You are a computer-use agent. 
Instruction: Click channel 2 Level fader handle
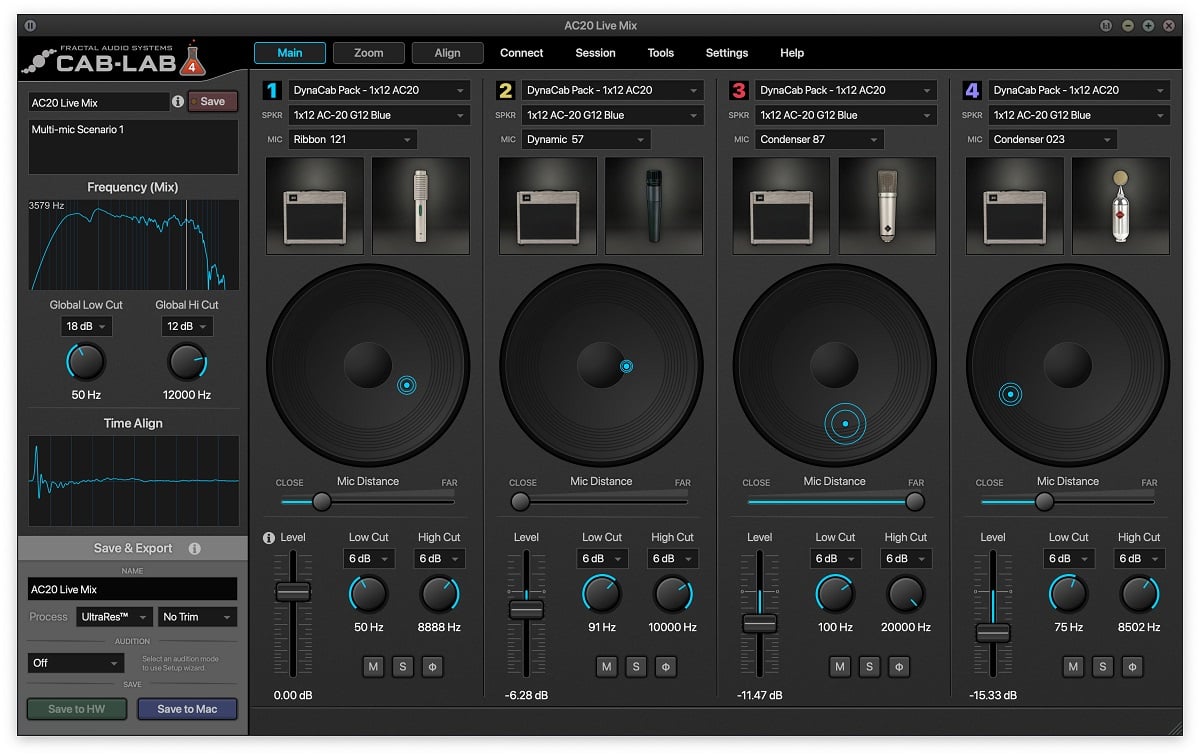(526, 609)
